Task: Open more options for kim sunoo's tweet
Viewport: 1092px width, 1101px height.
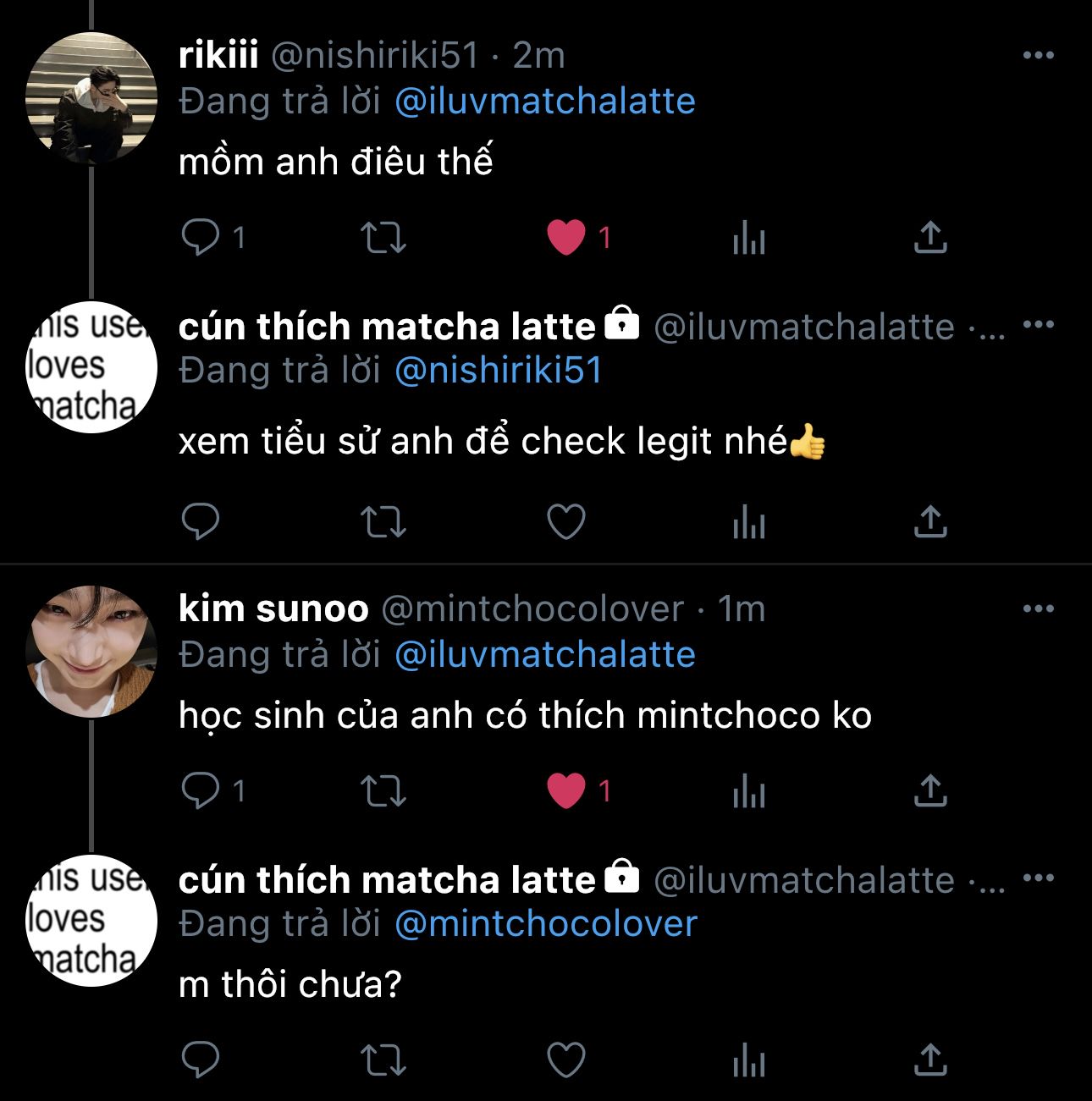Action: pyautogui.click(x=1038, y=608)
